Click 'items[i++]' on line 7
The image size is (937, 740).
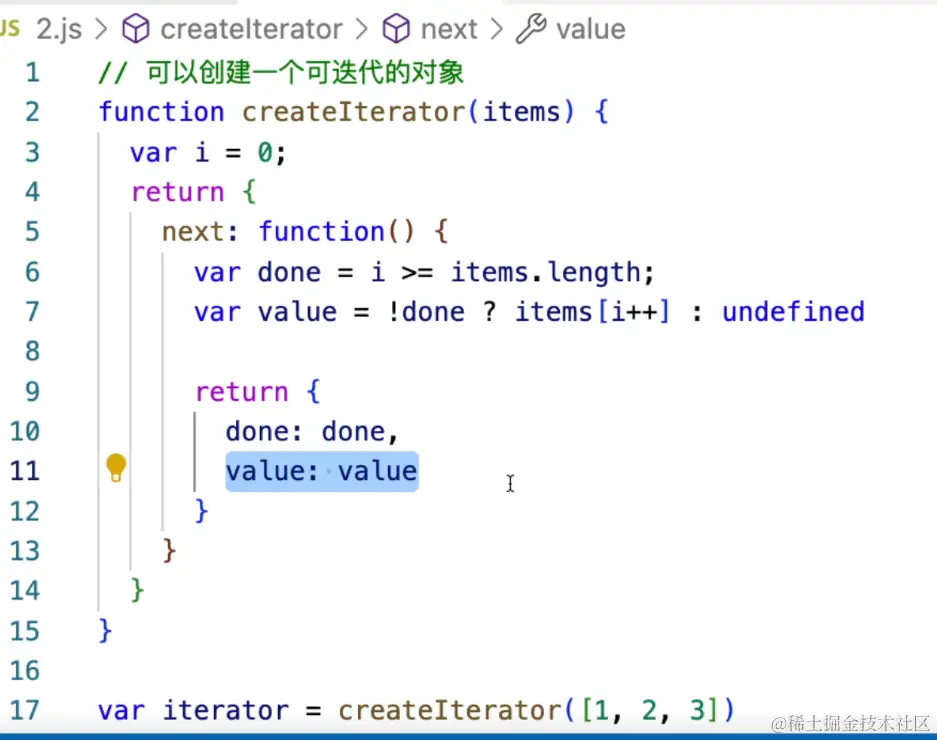pos(593,312)
